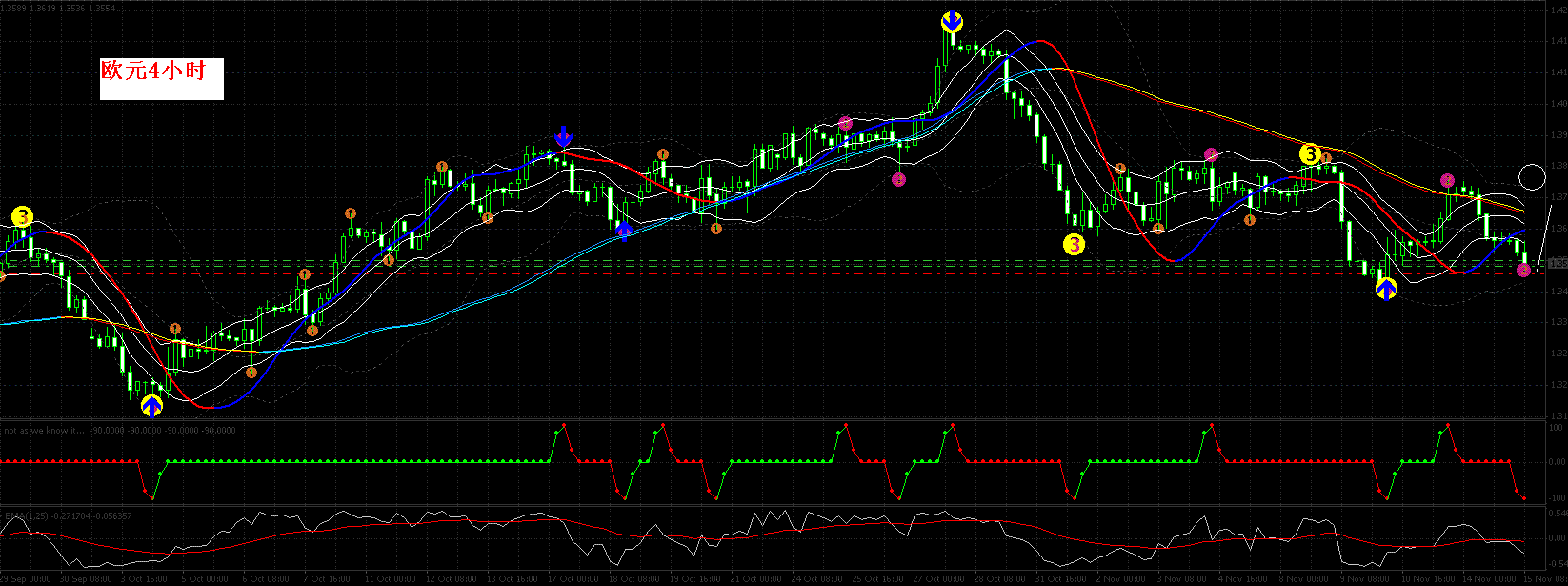This screenshot has width=1568, height=586.
Task: Click the 欧元4小时 chart title label
Action: (162, 79)
